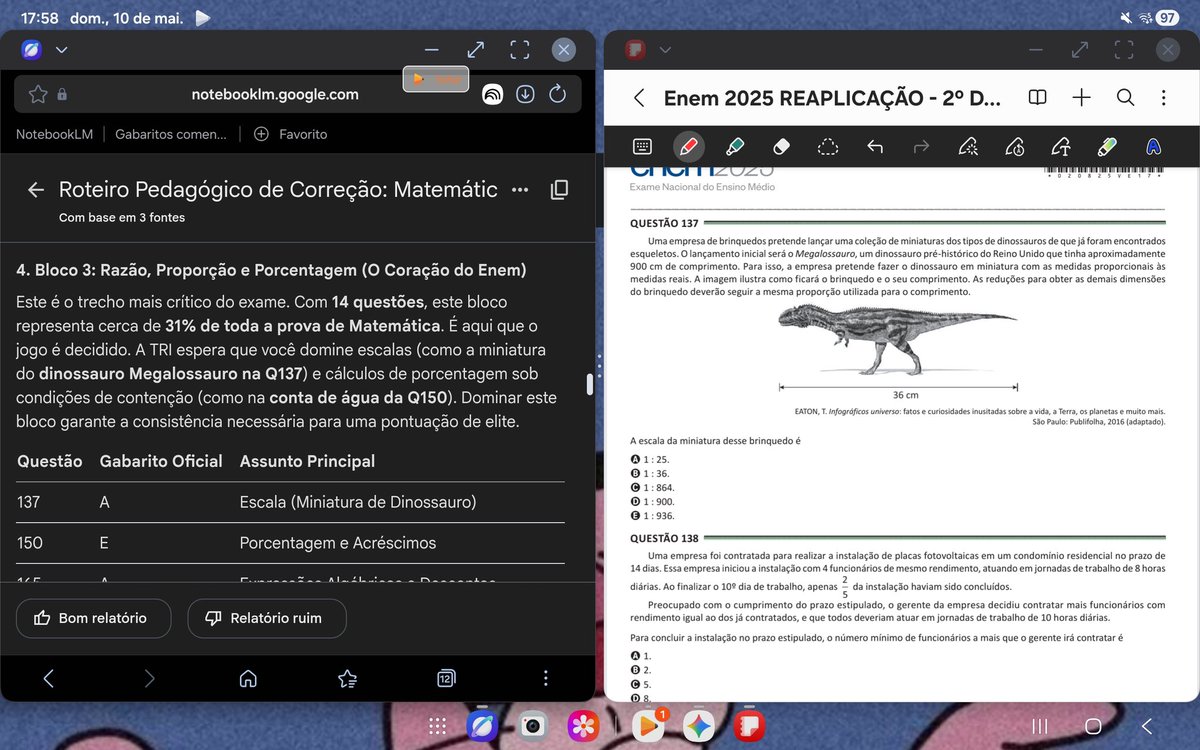Expand chevron next to Samsung Notes window icon

pyautogui.click(x=664, y=49)
